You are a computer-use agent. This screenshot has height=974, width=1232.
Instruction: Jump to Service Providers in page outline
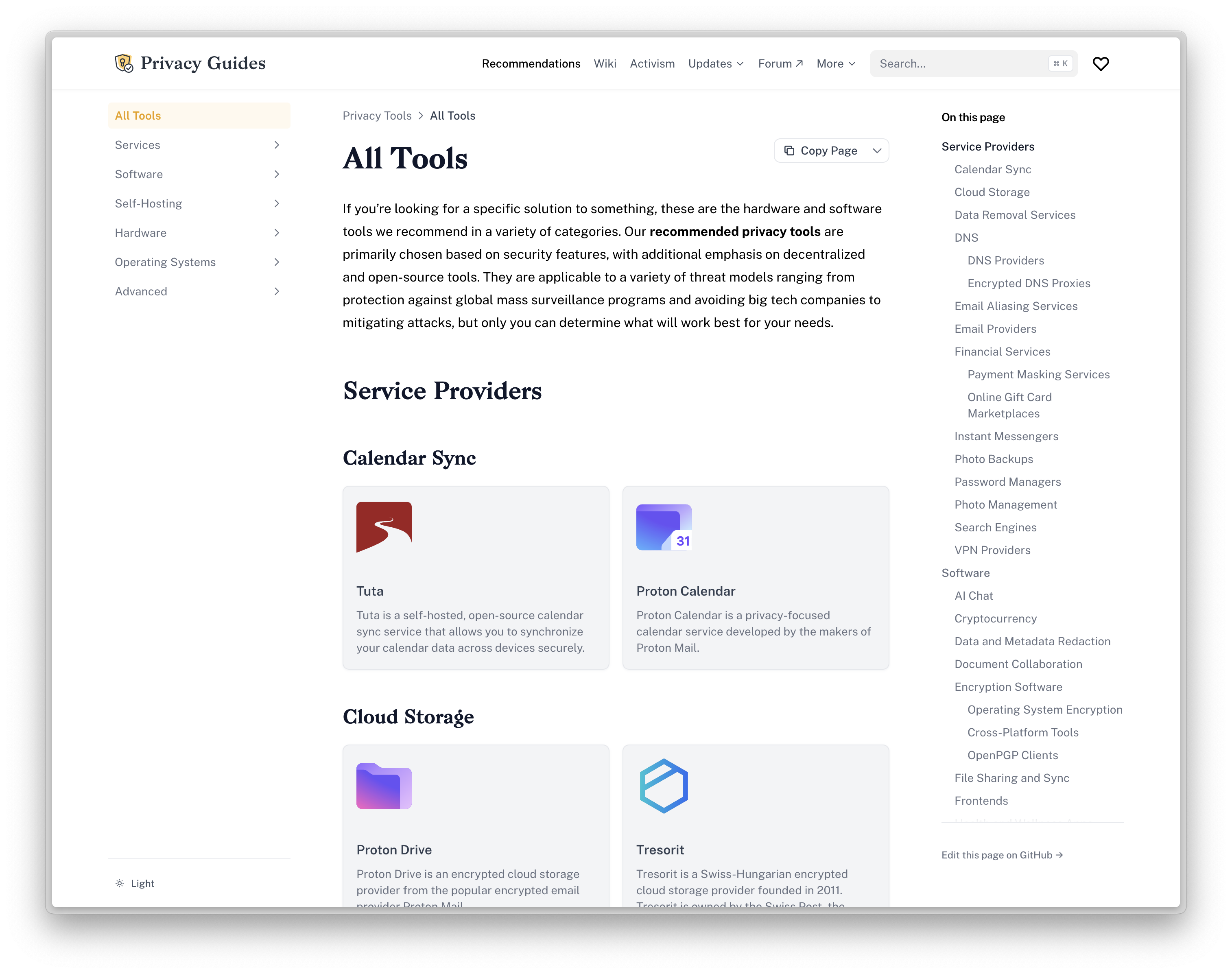pos(988,146)
